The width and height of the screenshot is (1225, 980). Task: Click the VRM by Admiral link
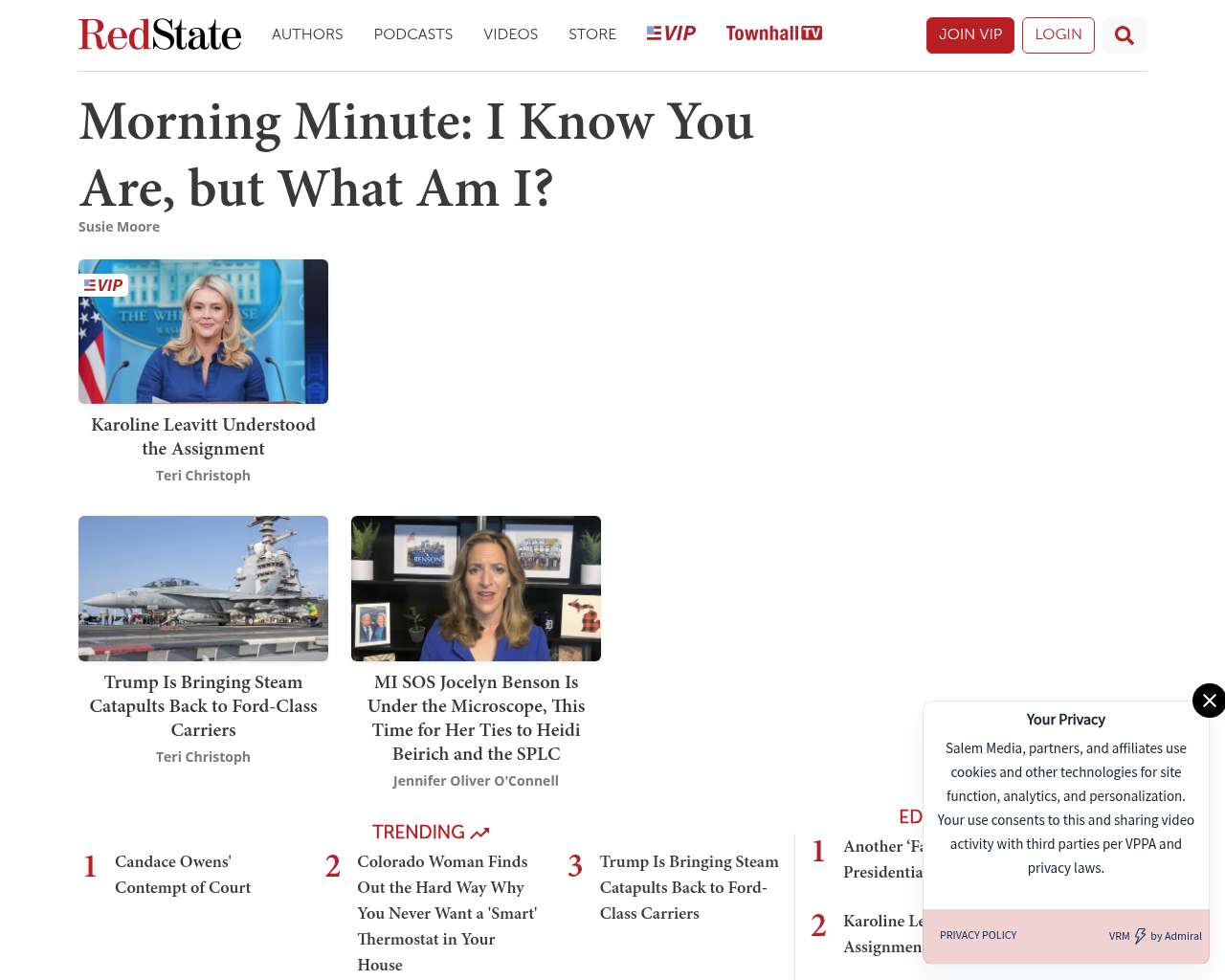click(x=1155, y=936)
